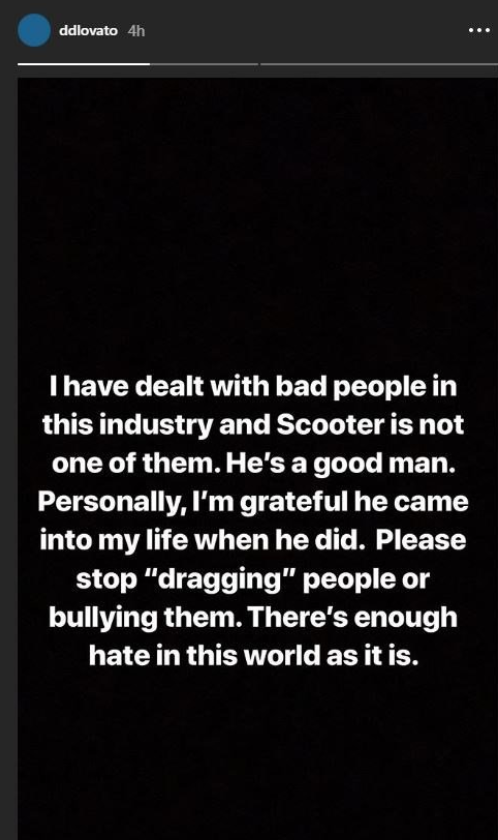Click the white filled portion of story progress bar
The height and width of the screenshot is (840, 498).
84,64
